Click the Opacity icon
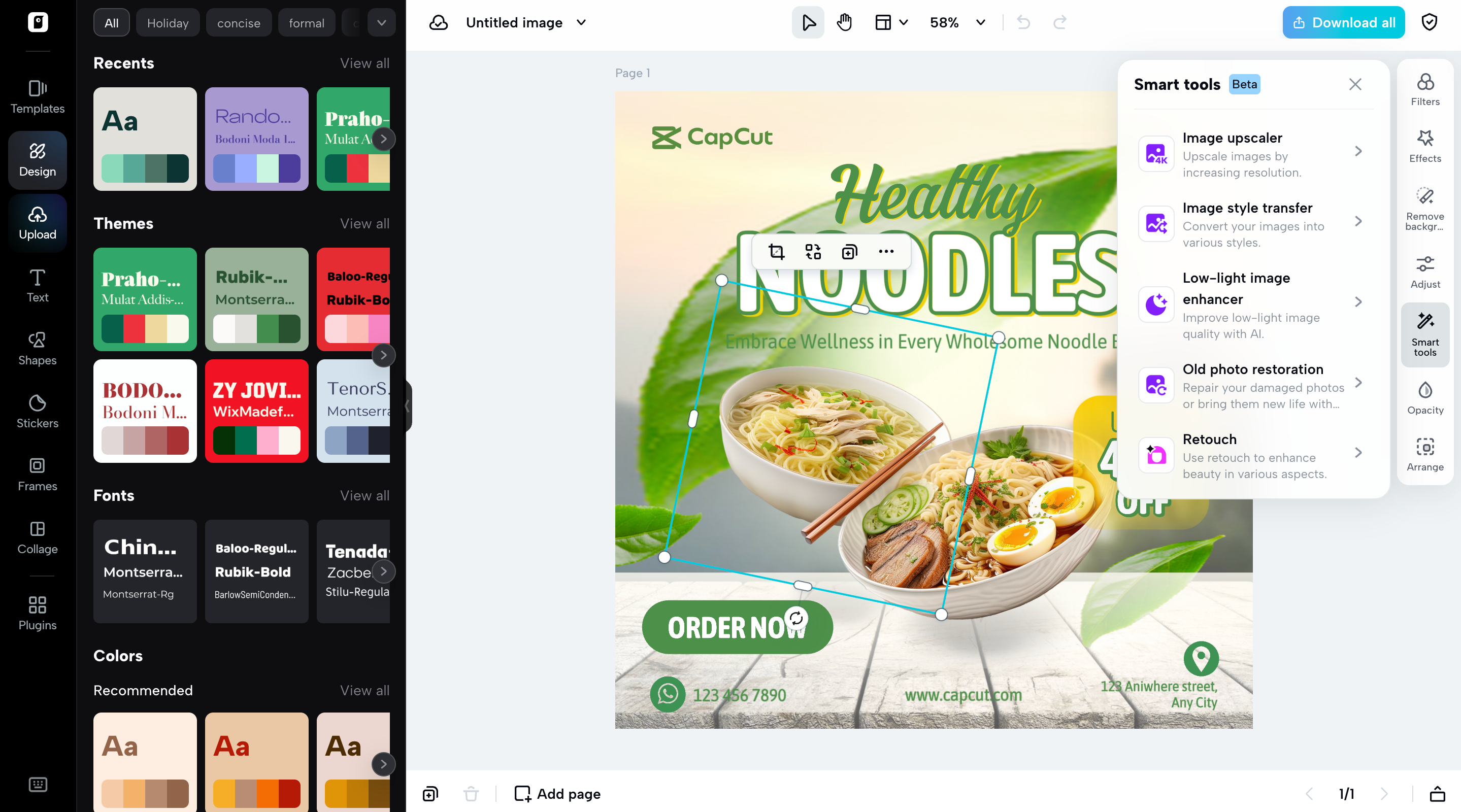This screenshot has width=1461, height=812. pos(1424,398)
